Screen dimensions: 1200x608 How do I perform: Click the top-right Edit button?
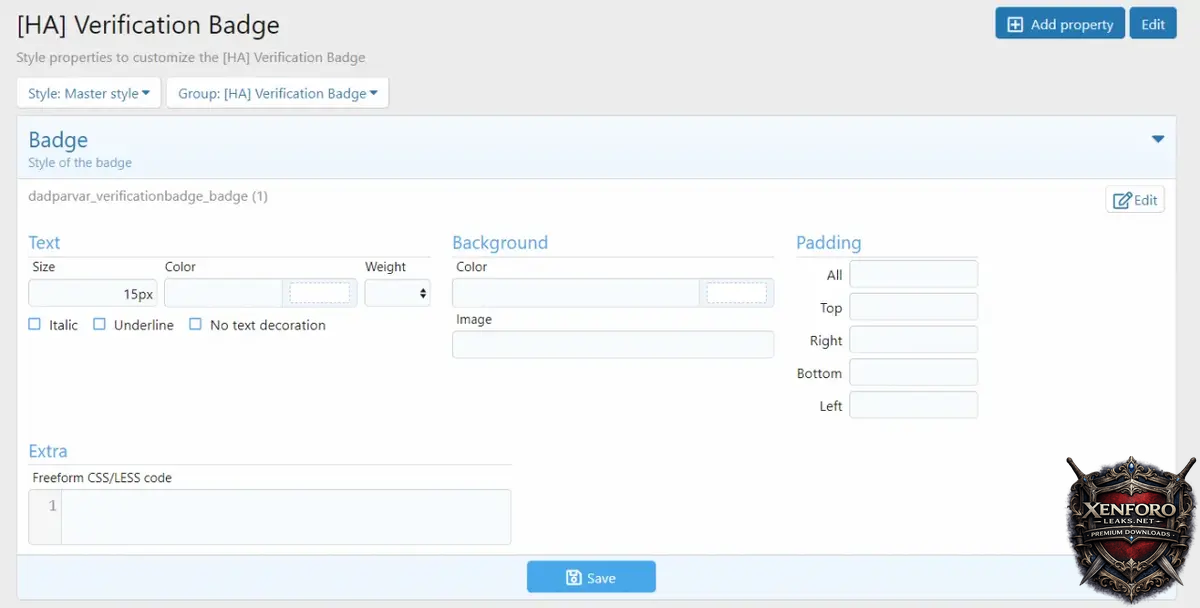1153,24
